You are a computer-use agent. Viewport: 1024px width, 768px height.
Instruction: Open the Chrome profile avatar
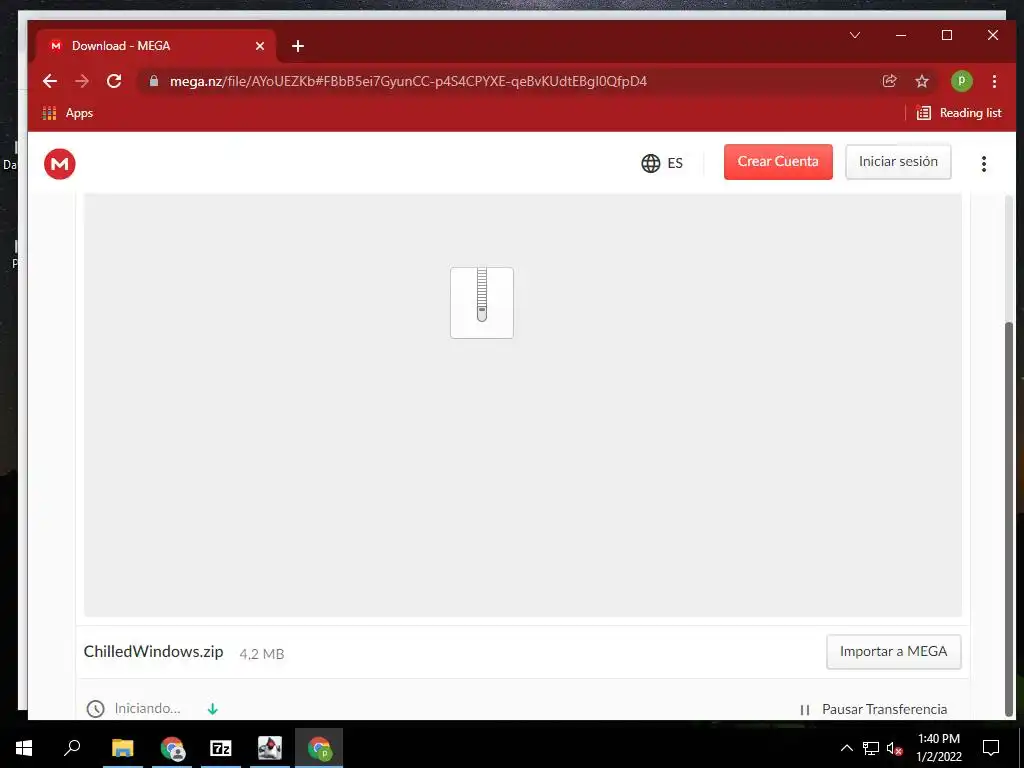[961, 81]
